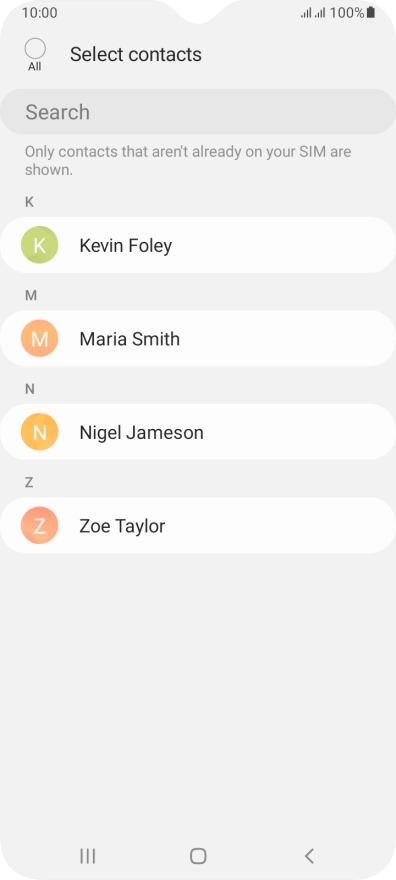Viewport: 396px width, 880px height.
Task: Tap the second signal strength icon
Action: coord(320,13)
